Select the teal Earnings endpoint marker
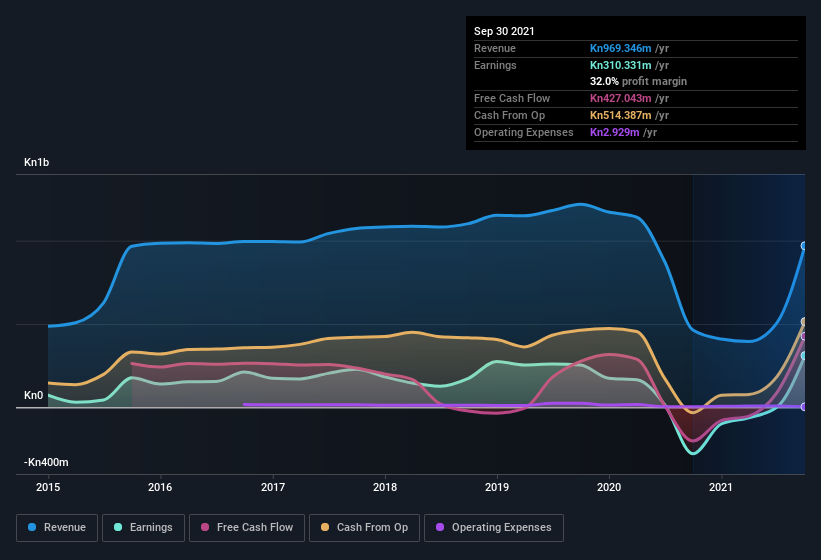 [x=804, y=356]
